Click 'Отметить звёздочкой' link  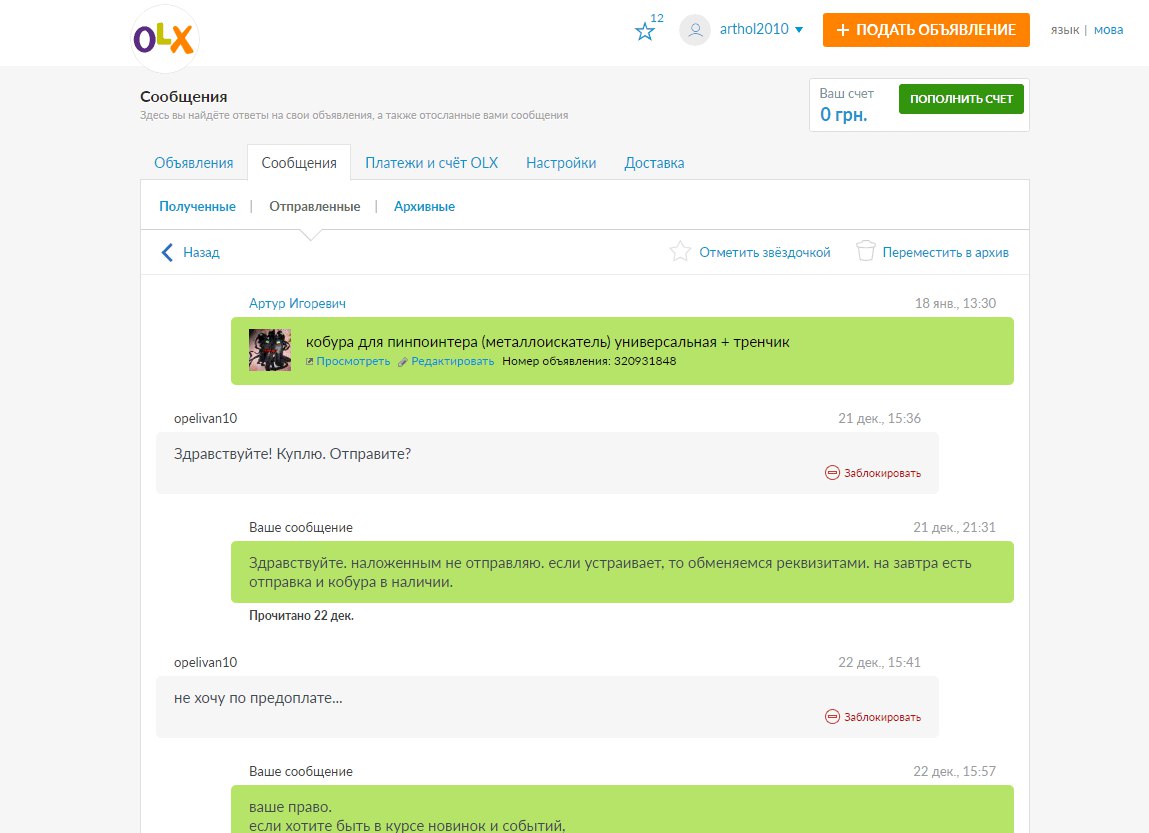(x=765, y=253)
